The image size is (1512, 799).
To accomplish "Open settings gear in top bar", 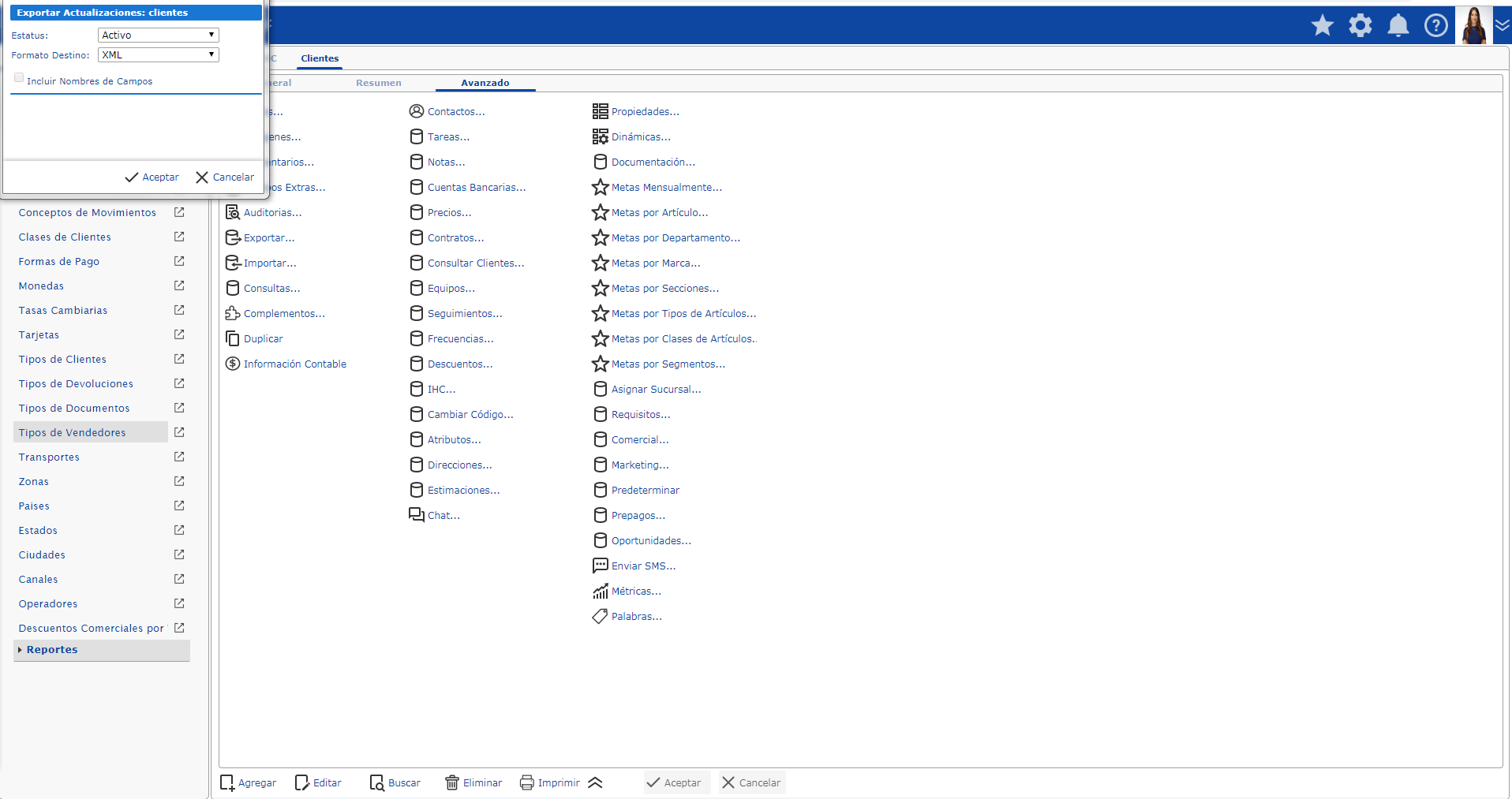I will pyautogui.click(x=1360, y=25).
